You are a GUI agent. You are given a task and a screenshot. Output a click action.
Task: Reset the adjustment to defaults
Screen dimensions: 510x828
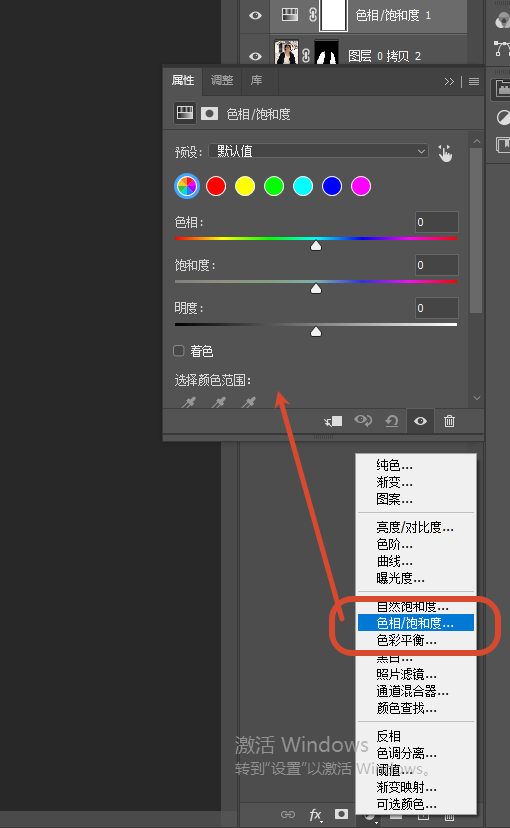coord(392,421)
